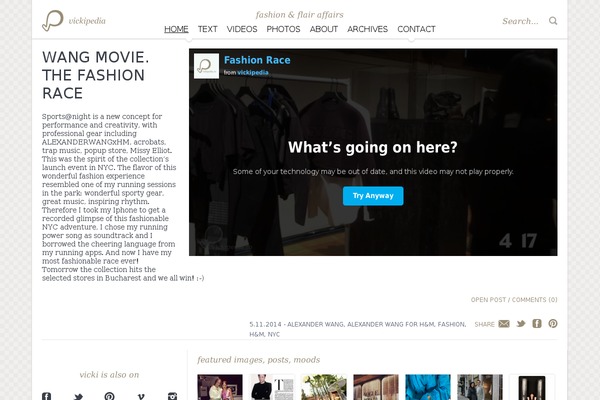Open Vicki's Vimeo profile icon
600x400 pixels.
(x=141, y=396)
